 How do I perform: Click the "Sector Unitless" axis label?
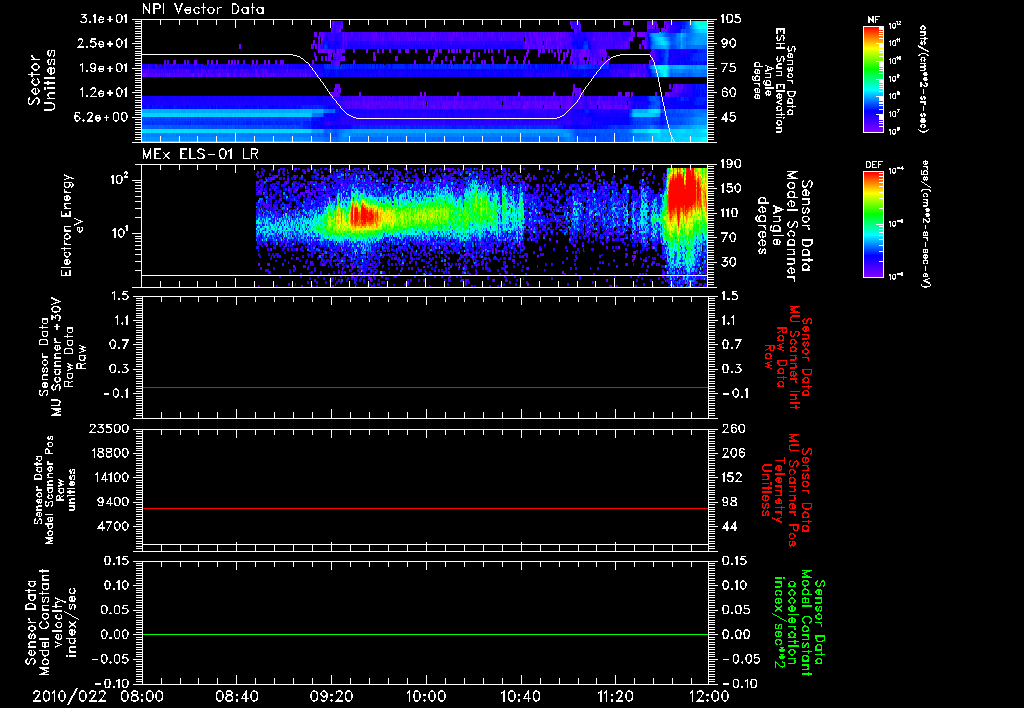42,80
